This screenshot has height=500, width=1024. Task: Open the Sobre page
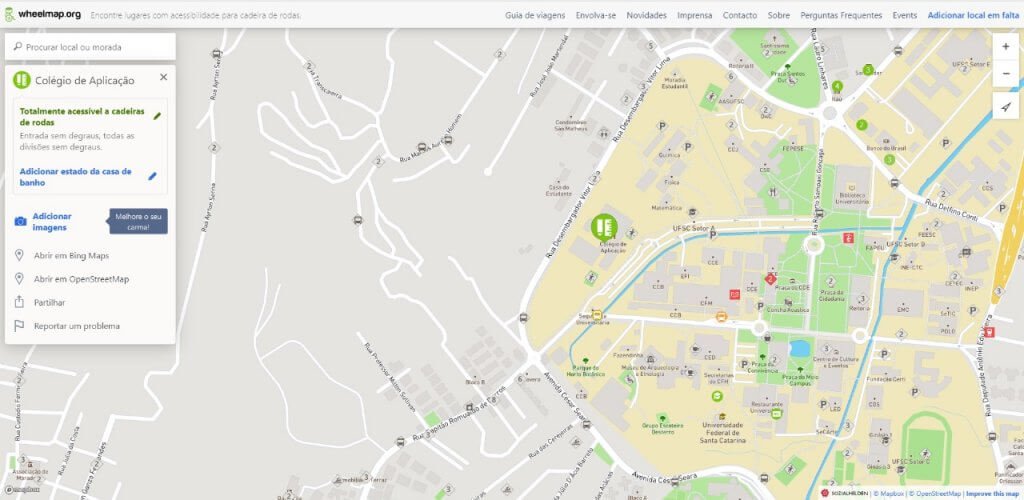(x=778, y=15)
